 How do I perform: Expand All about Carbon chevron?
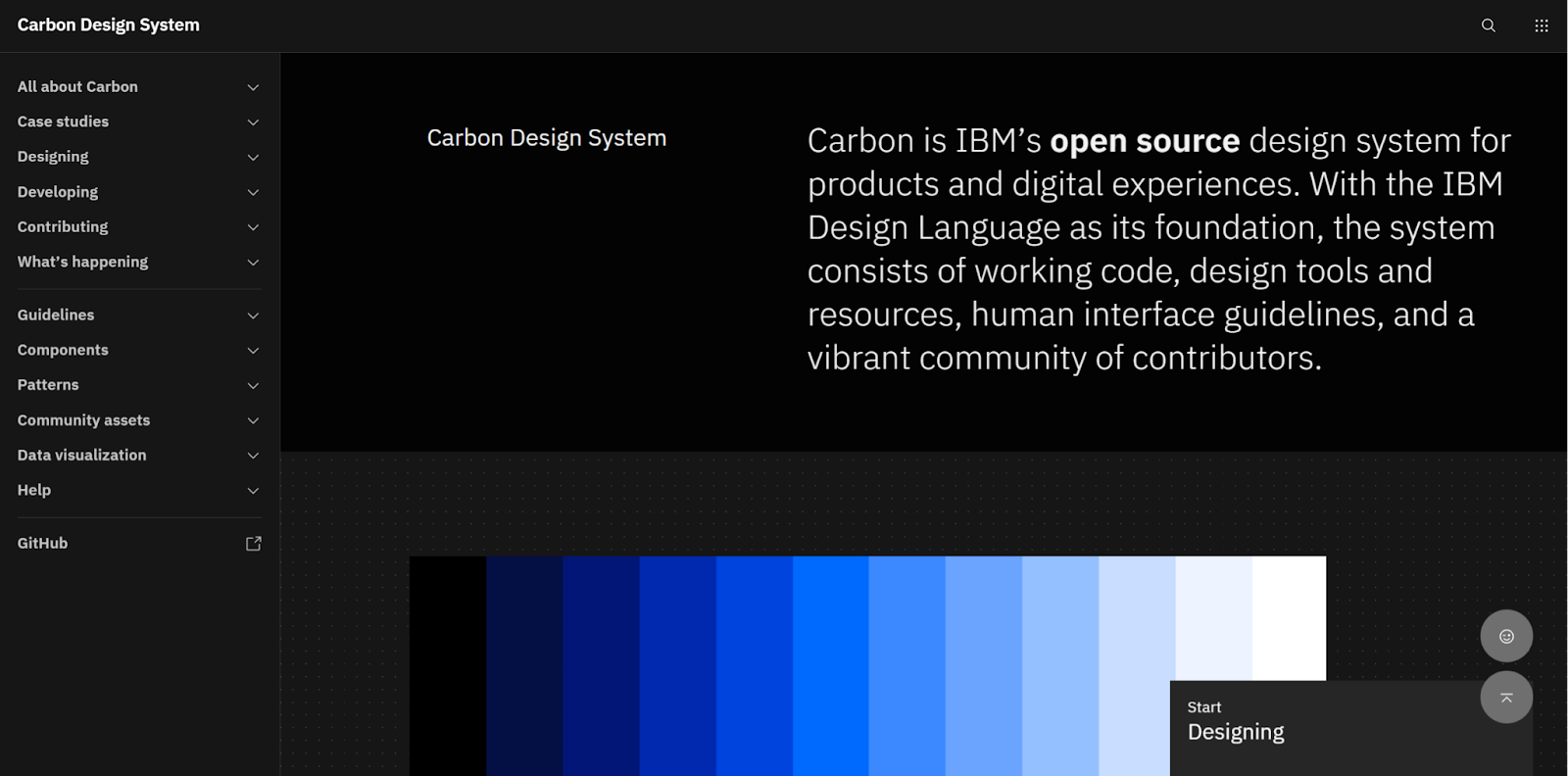(x=253, y=87)
